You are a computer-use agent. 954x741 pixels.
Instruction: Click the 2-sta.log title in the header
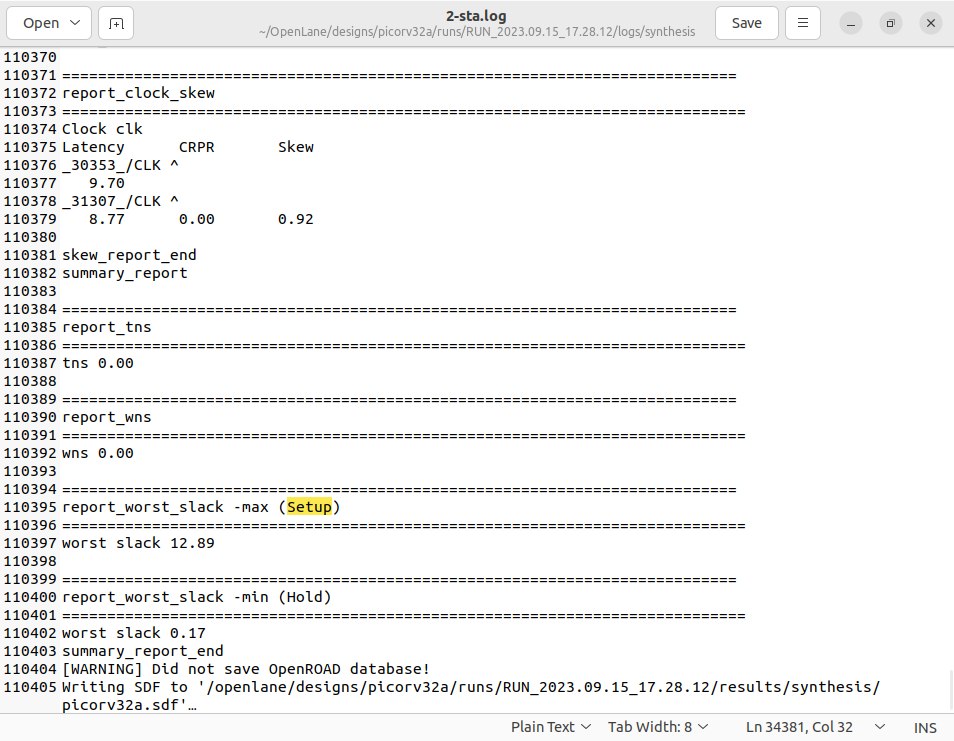477,15
